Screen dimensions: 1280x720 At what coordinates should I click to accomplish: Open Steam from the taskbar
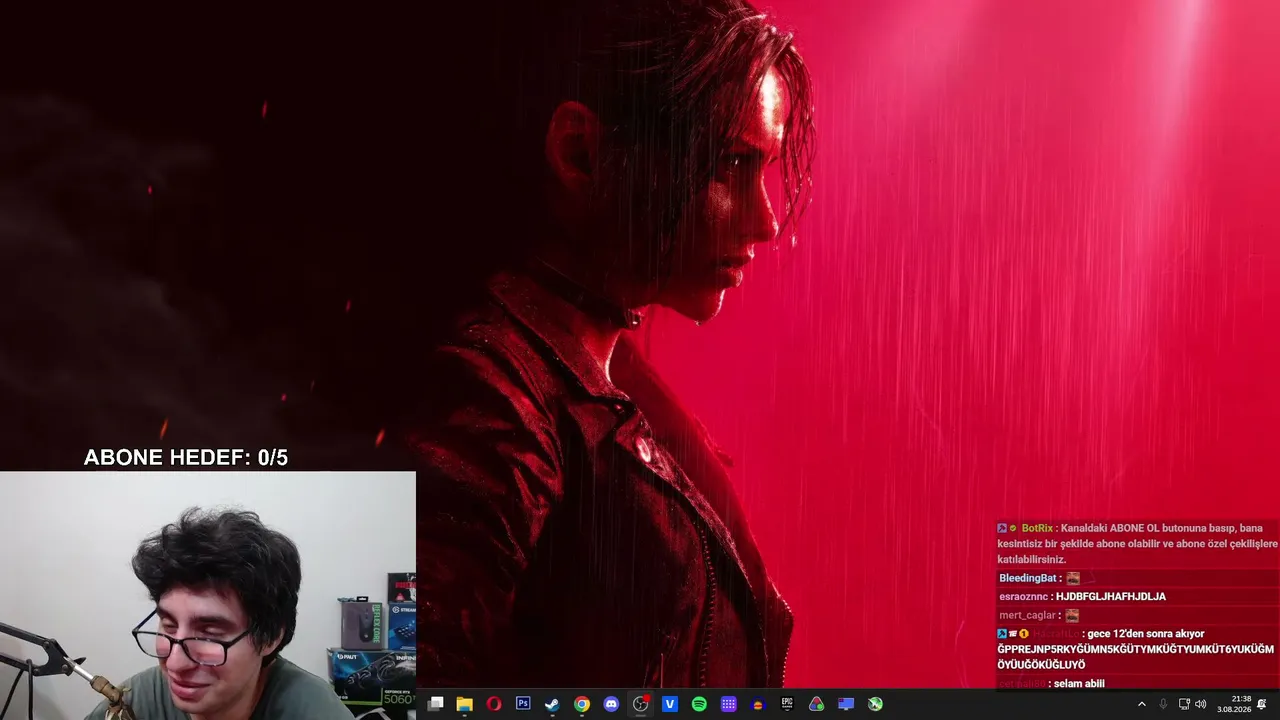552,704
